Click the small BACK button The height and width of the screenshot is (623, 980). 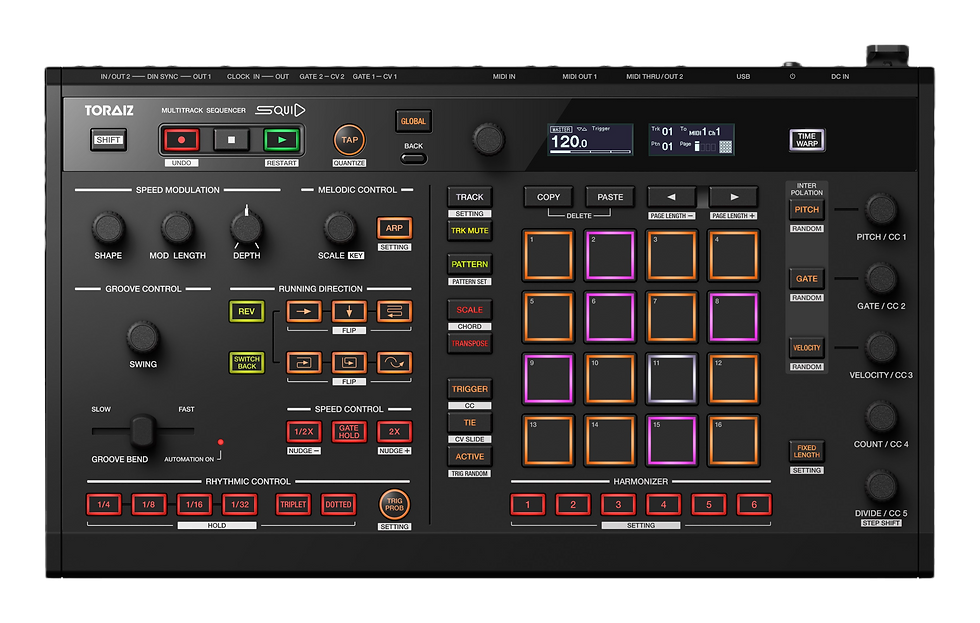point(414,158)
